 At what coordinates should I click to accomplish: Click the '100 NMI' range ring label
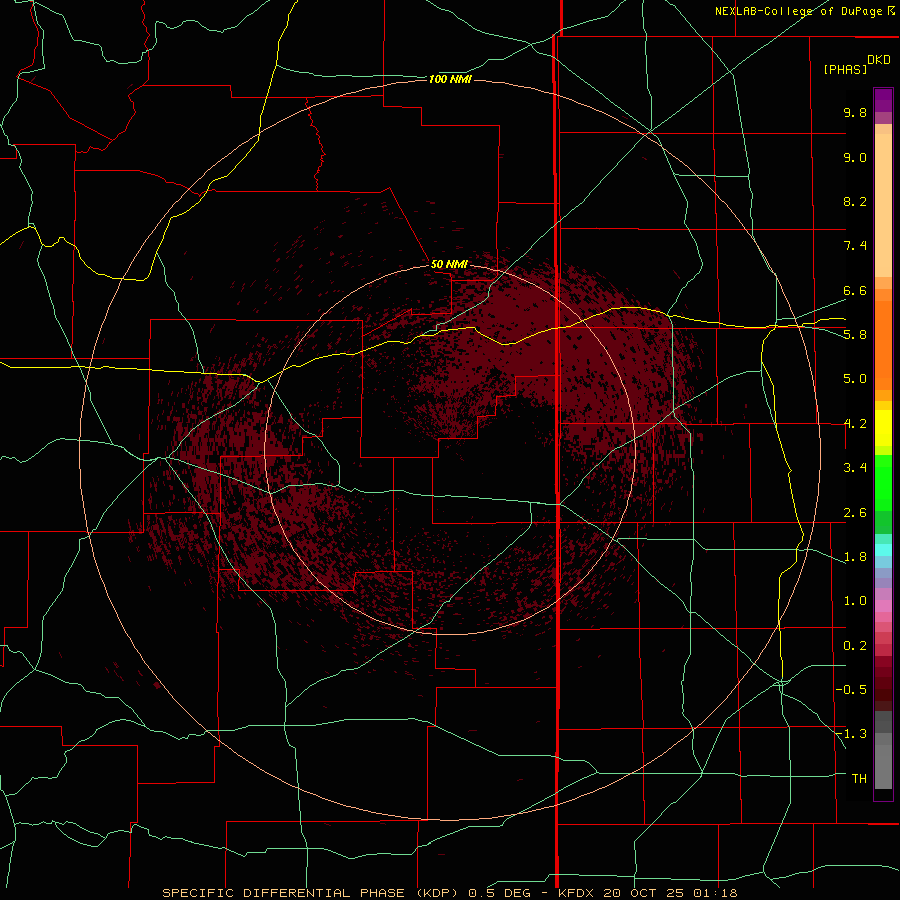click(450, 79)
